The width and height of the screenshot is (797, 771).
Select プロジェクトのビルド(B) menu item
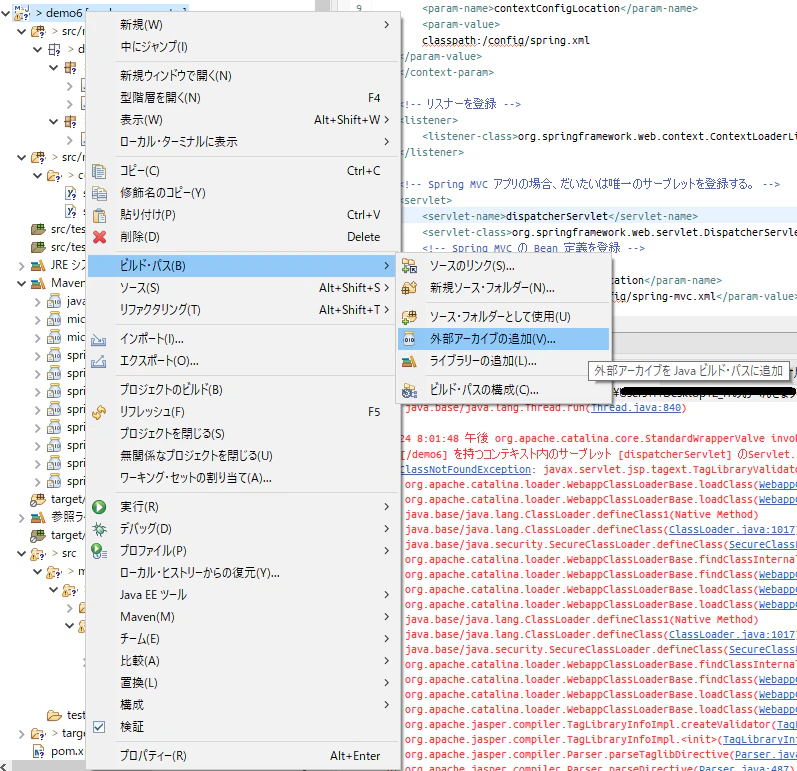(242, 390)
